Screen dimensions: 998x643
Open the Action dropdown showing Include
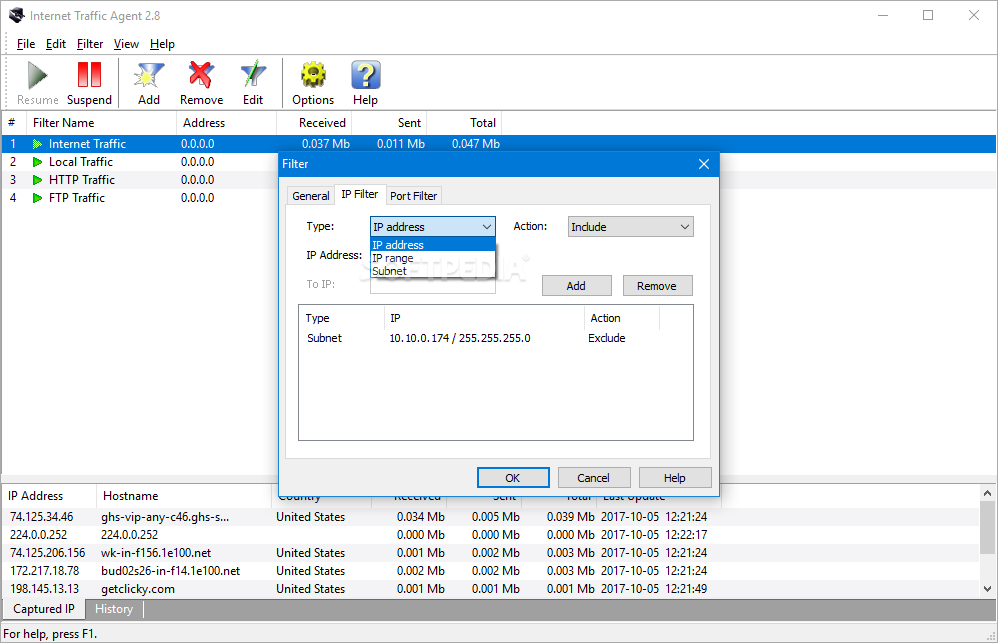click(x=630, y=227)
